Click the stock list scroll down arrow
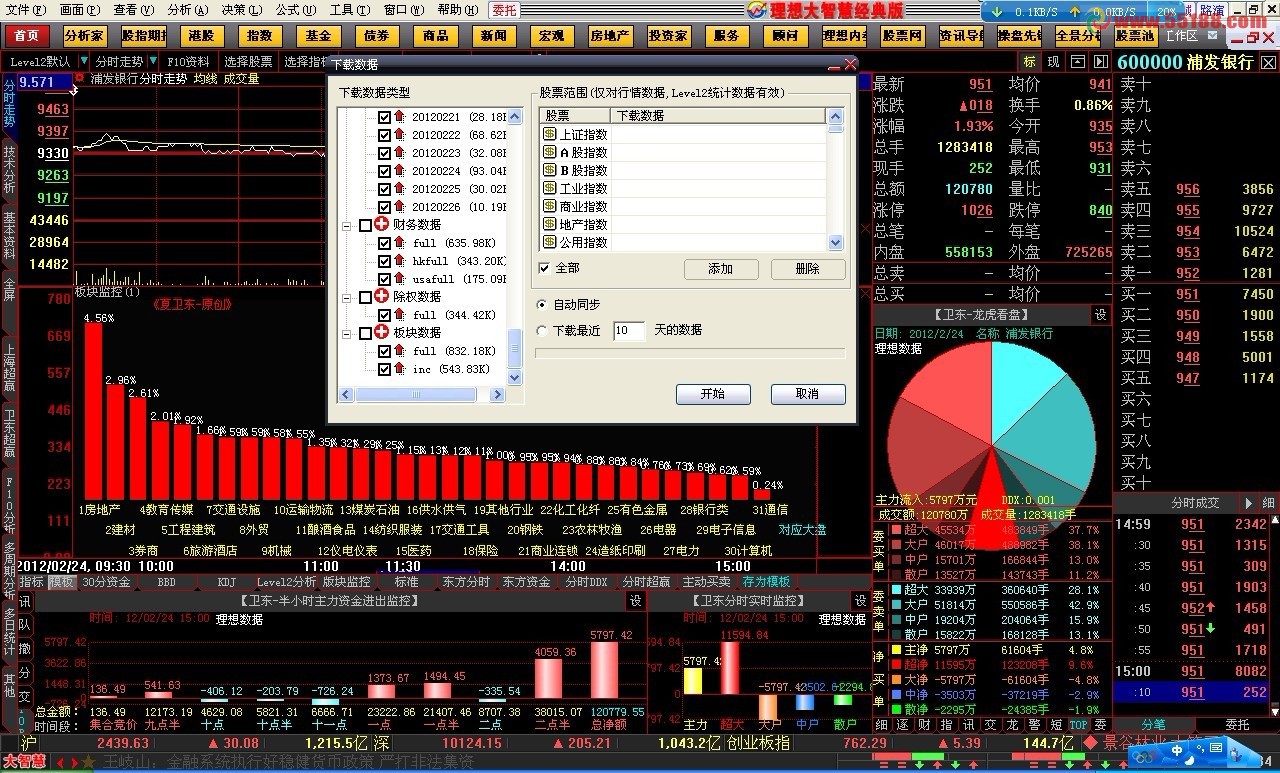The image size is (1280, 773). (x=836, y=243)
